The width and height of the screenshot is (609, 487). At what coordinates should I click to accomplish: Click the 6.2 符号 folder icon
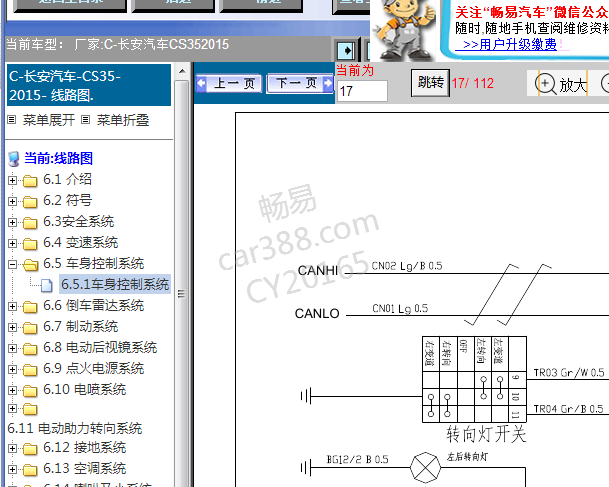point(30,202)
